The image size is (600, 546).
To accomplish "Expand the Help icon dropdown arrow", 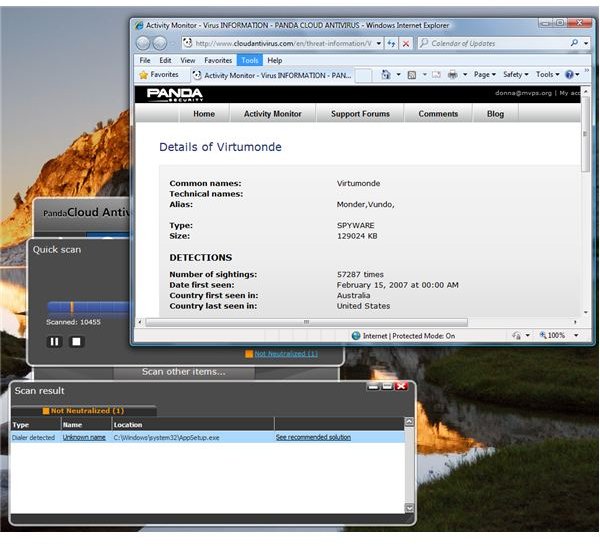I will (x=577, y=75).
